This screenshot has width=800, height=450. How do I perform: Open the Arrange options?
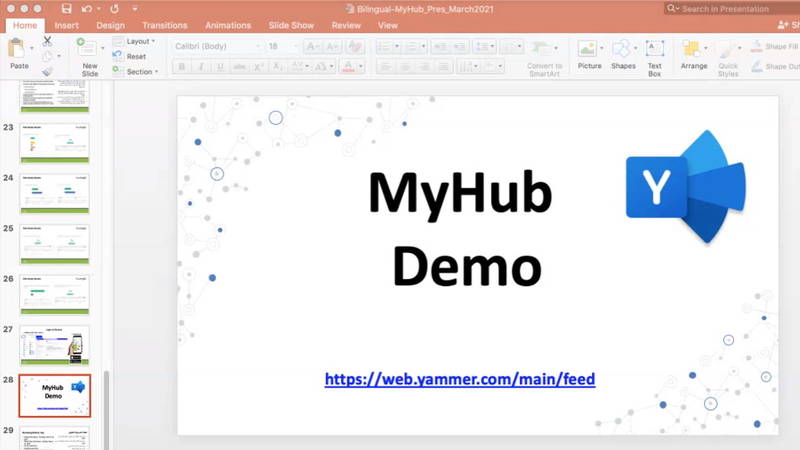click(693, 54)
